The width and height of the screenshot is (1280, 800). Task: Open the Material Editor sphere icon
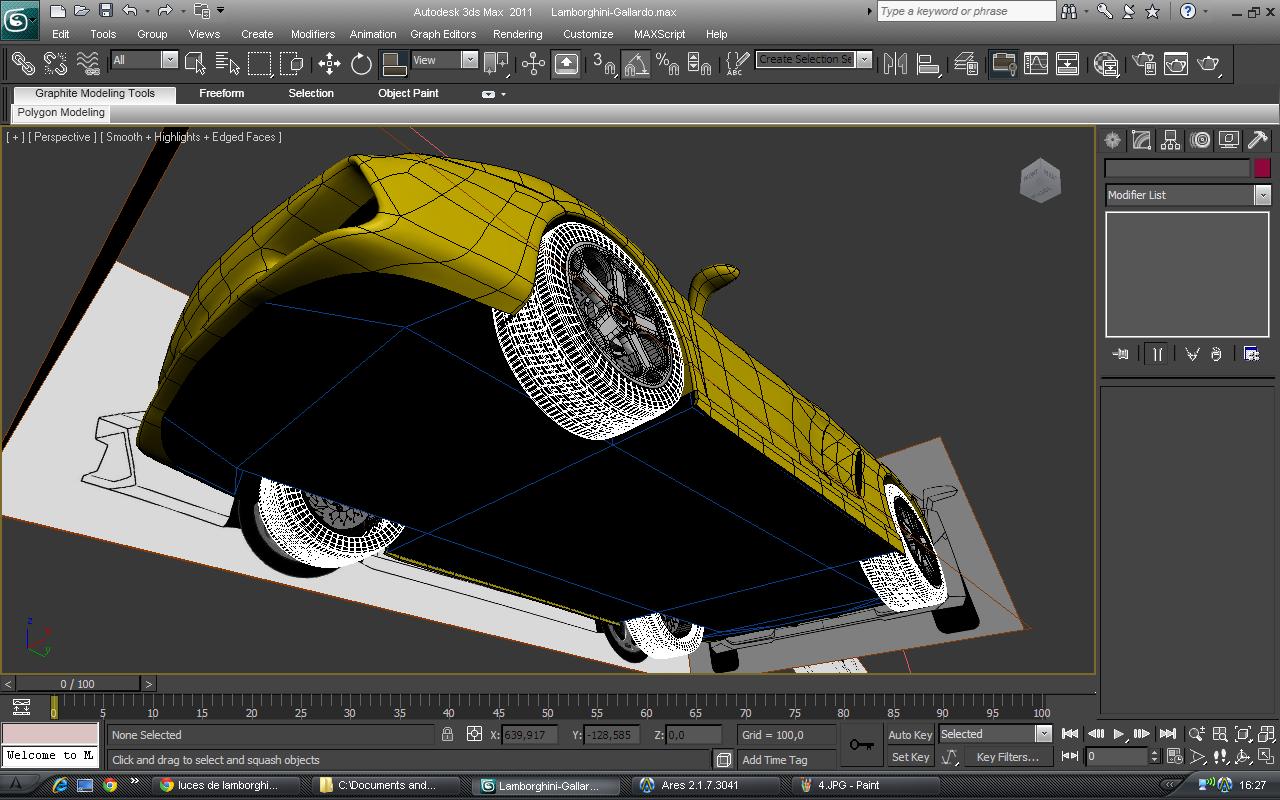coord(1106,64)
